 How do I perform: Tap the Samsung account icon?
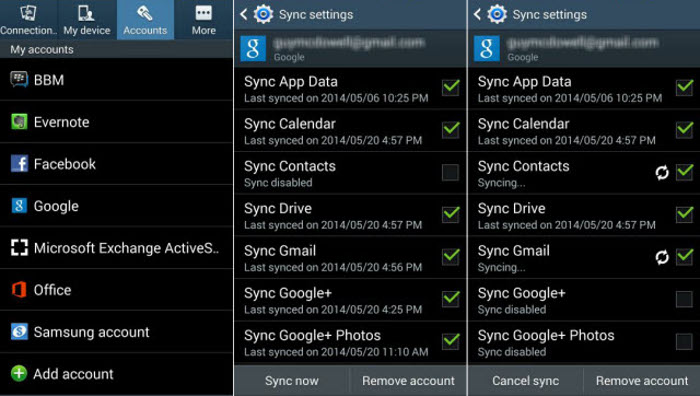tap(19, 332)
